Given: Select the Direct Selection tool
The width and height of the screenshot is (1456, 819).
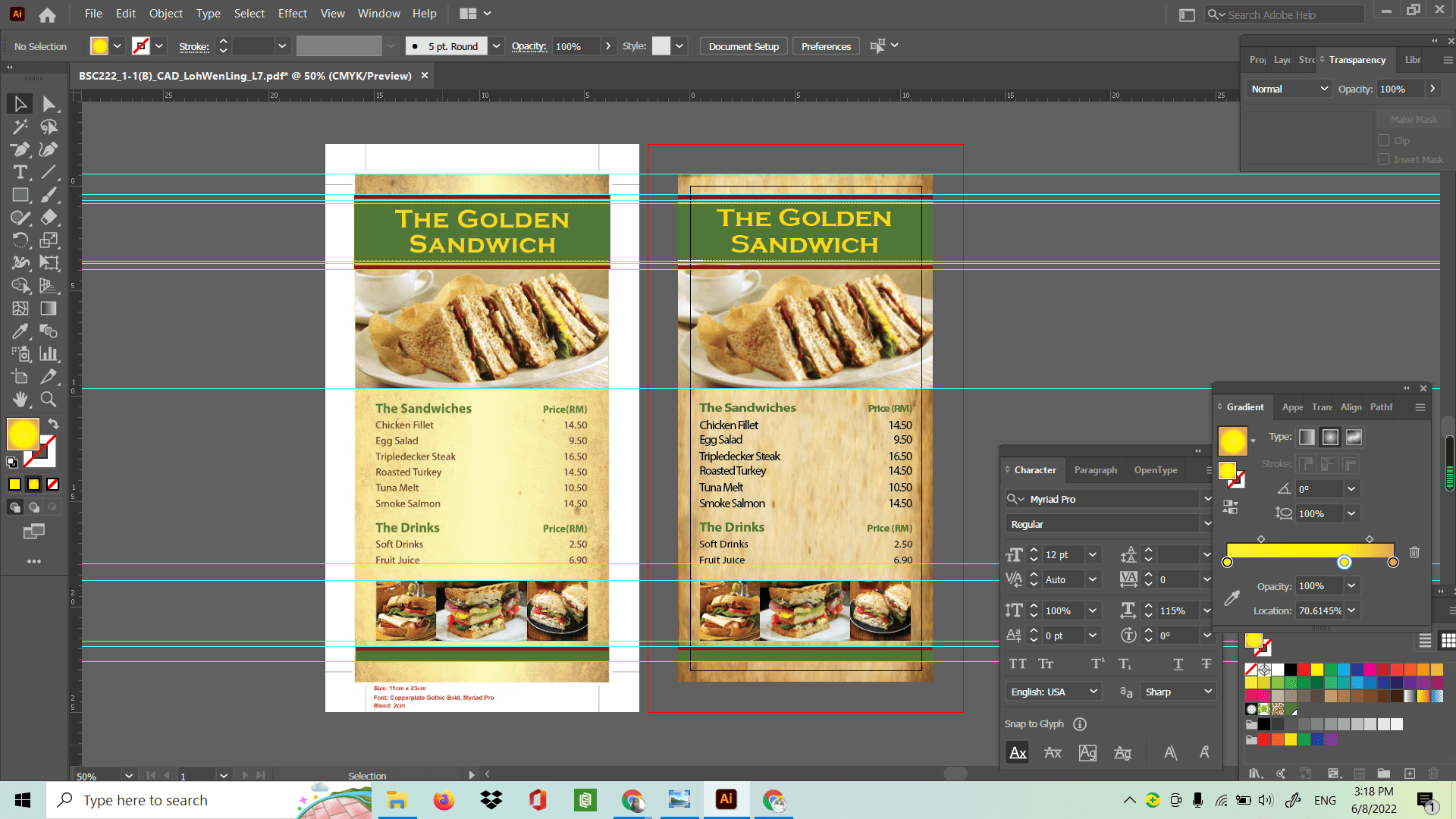Looking at the screenshot, I should (49, 104).
